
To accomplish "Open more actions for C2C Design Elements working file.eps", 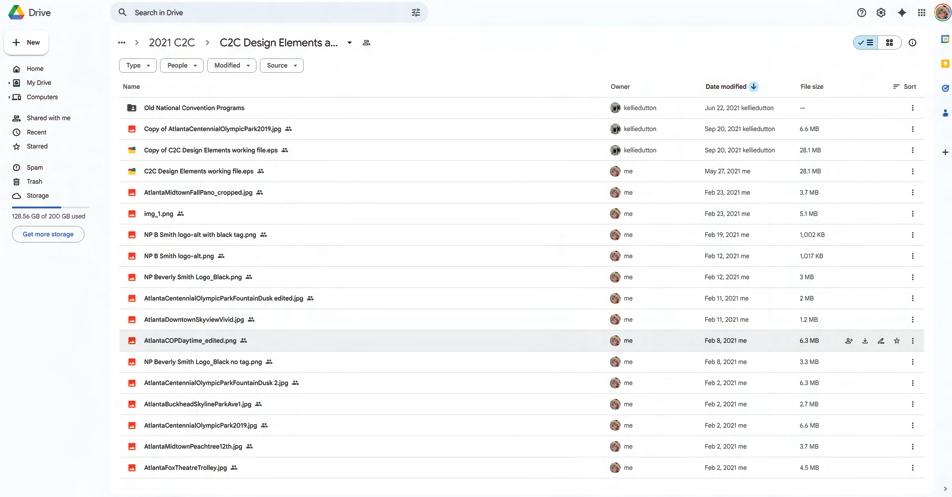I will [x=913, y=171].
